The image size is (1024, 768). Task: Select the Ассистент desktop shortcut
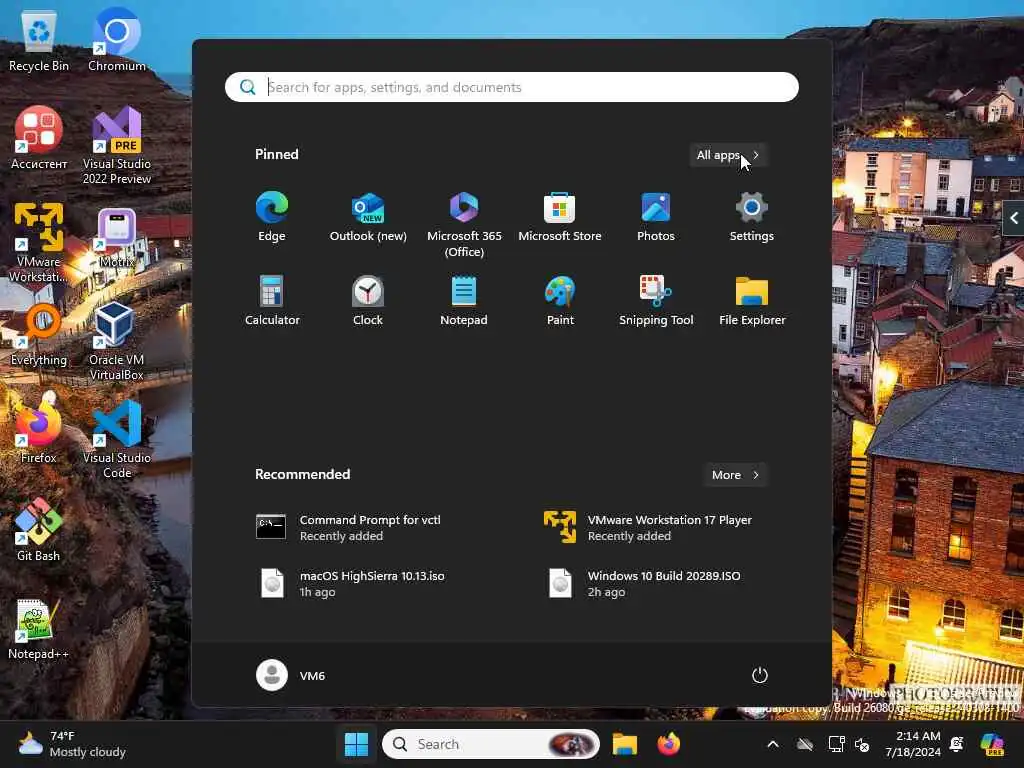(x=39, y=139)
